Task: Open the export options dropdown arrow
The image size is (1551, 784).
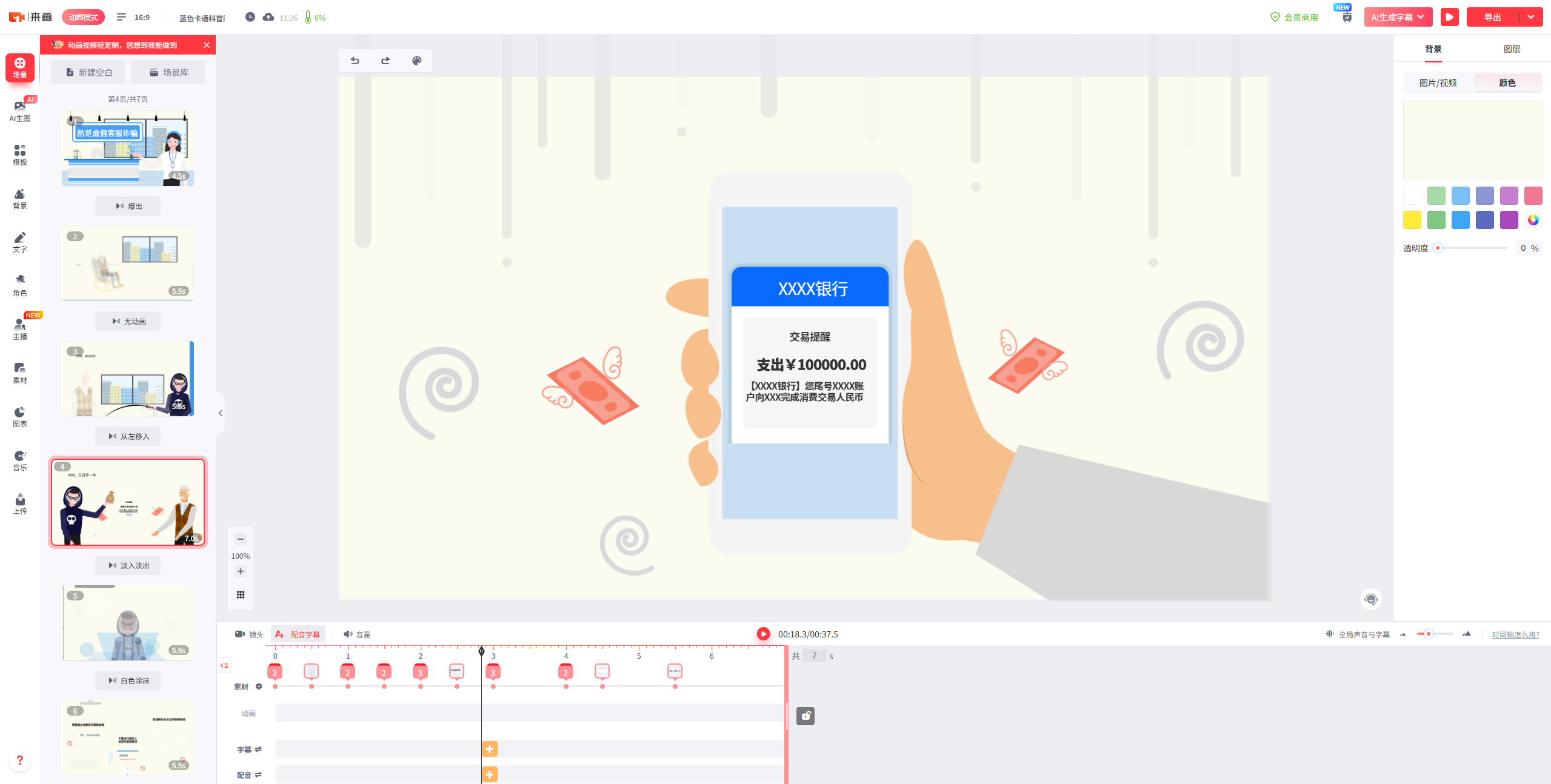Action: coord(1531,17)
